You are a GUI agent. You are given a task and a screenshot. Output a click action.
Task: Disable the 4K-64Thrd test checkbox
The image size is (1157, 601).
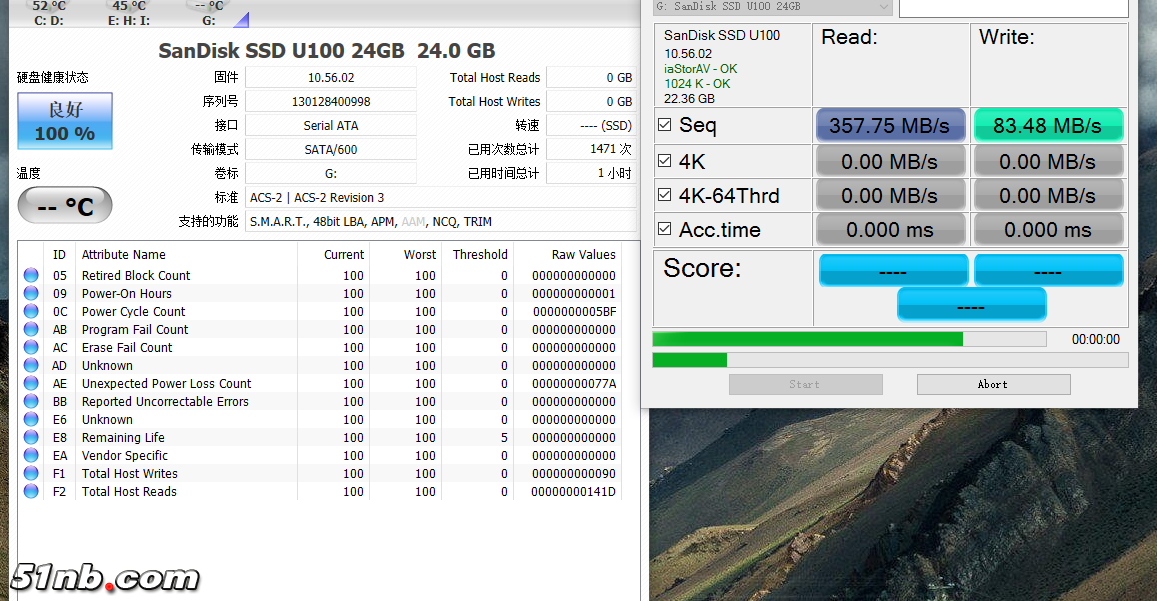(665, 195)
